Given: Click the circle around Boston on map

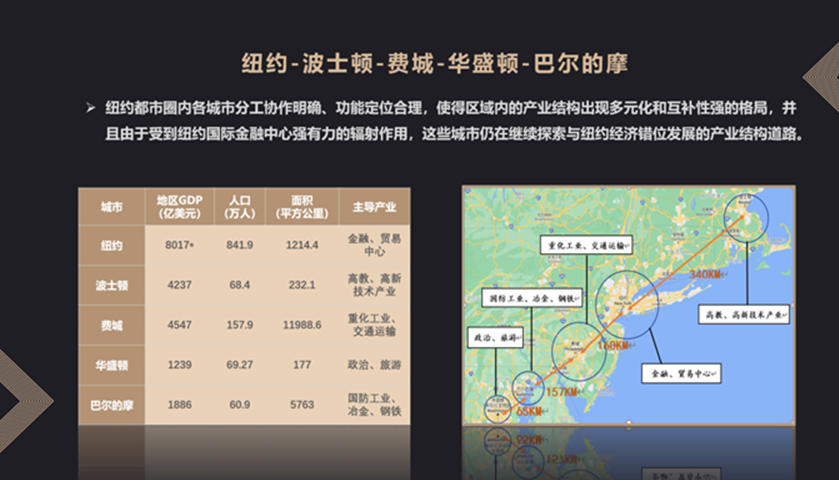Looking at the screenshot, I should point(746,218).
